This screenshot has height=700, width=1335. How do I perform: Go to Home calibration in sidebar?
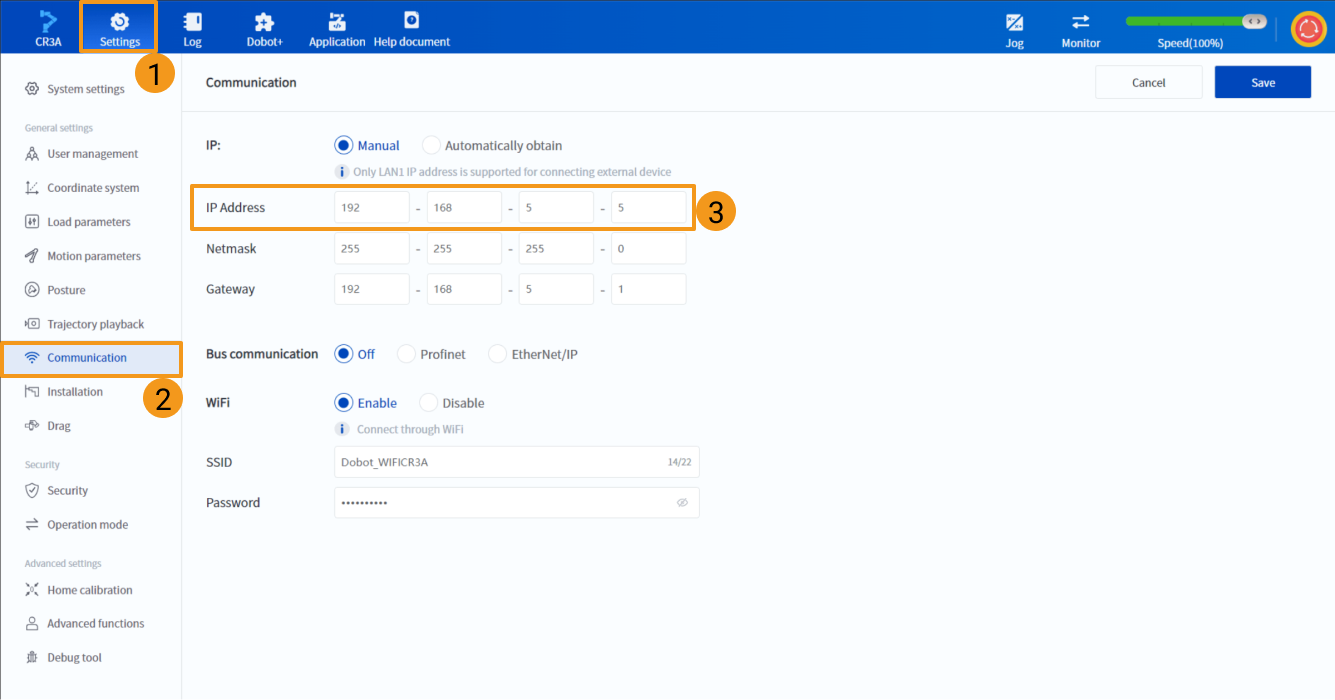pyautogui.click(x=89, y=590)
